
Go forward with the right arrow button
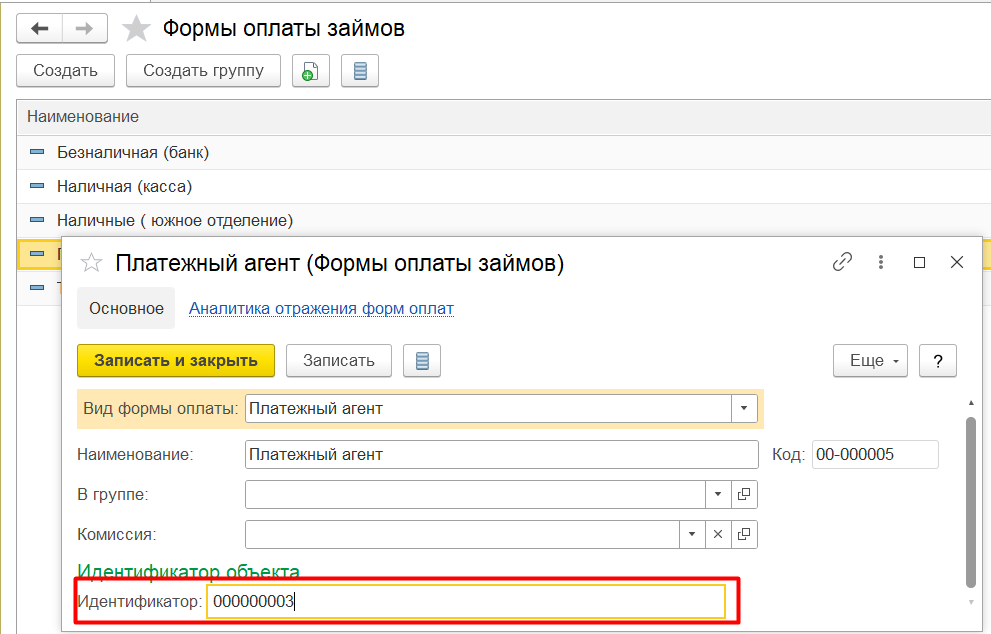[x=85, y=28]
